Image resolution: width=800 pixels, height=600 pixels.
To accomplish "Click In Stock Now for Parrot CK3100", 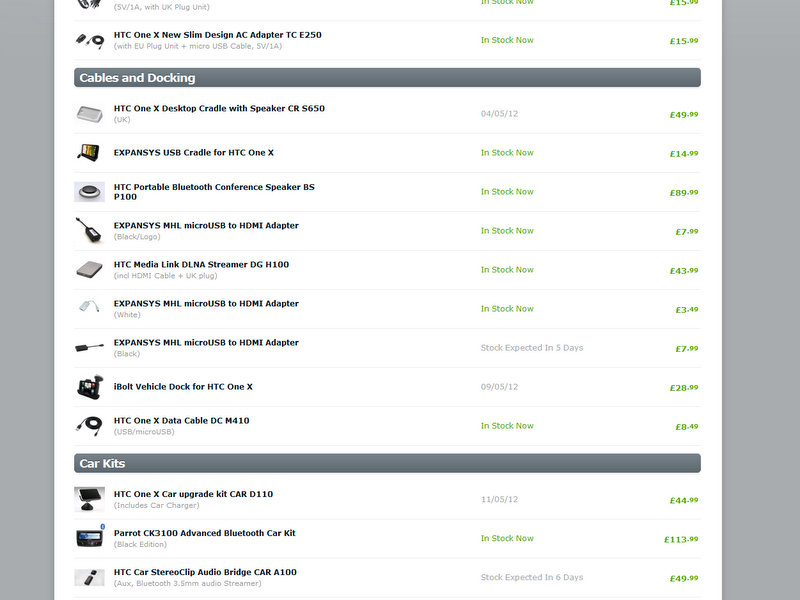I will (x=507, y=538).
